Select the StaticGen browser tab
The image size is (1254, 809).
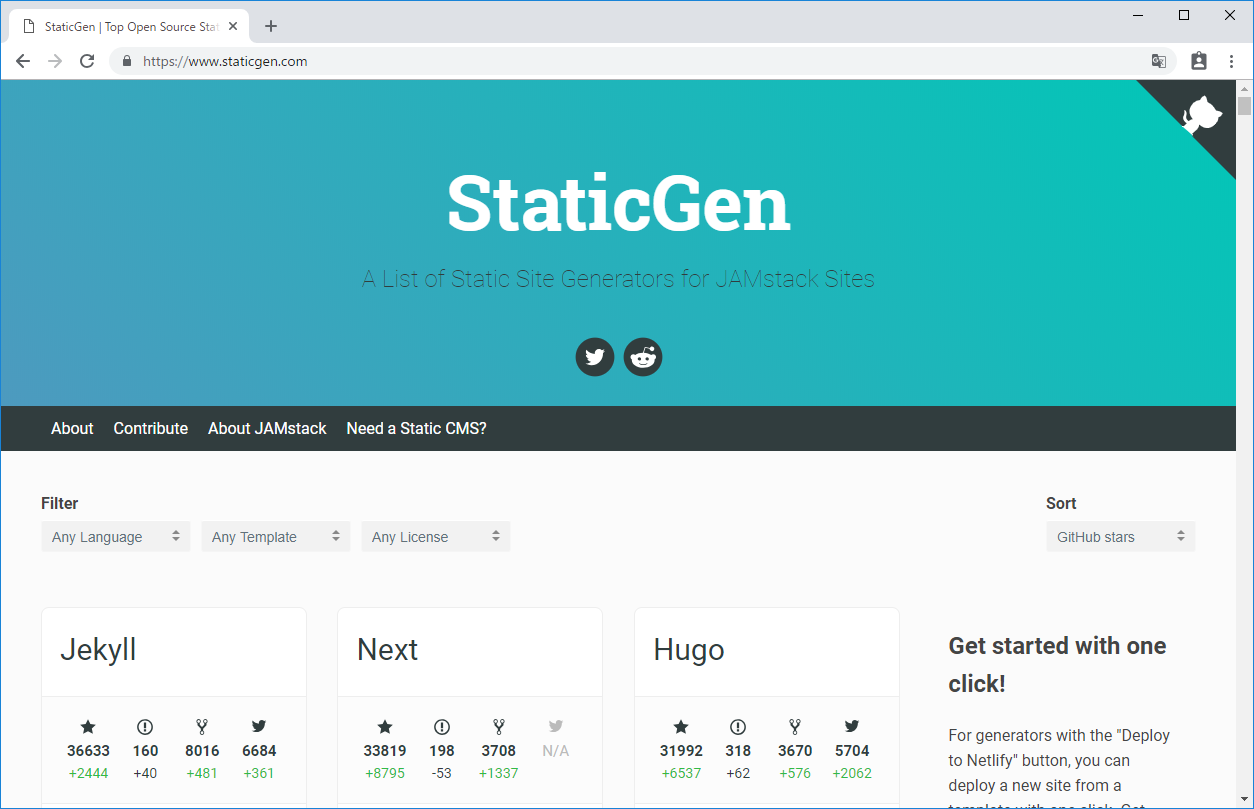pos(130,27)
